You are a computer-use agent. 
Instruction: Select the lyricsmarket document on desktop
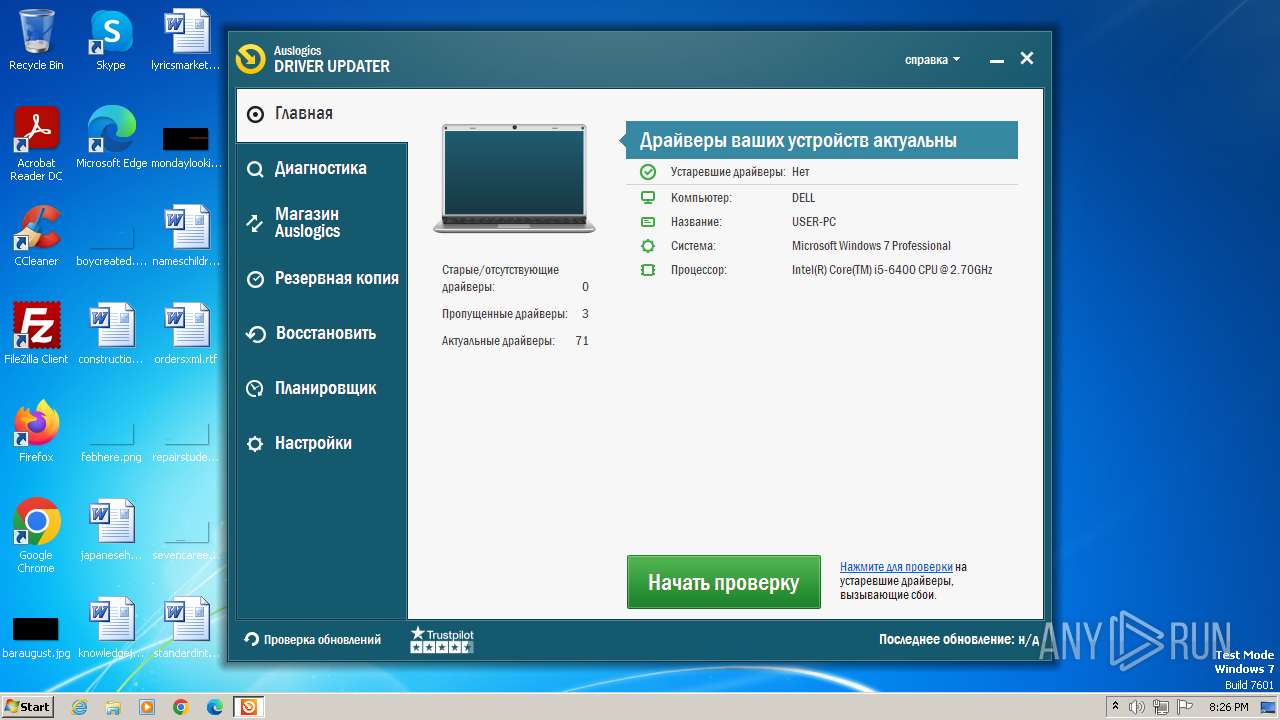186,40
